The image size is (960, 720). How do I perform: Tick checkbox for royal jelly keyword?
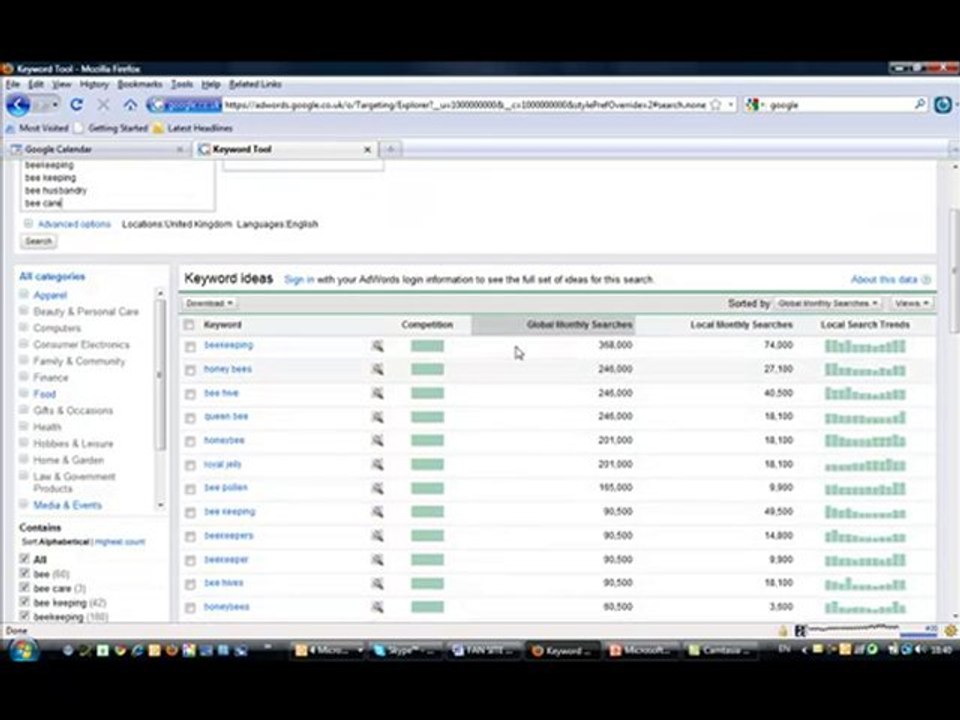(x=190, y=466)
